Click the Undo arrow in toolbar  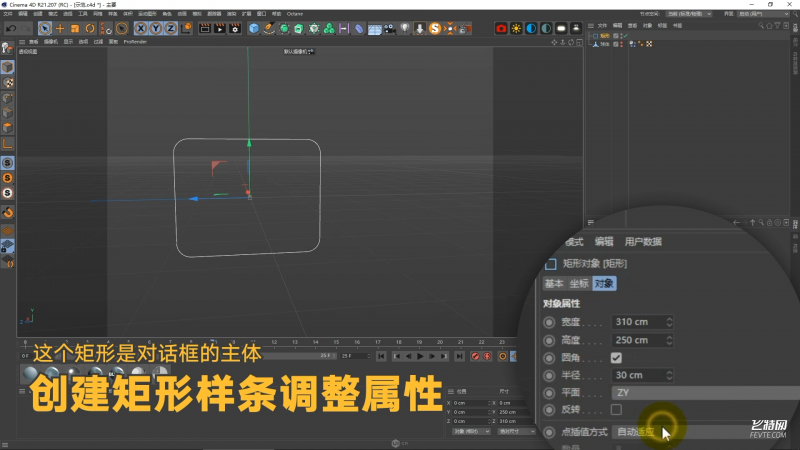[11, 29]
